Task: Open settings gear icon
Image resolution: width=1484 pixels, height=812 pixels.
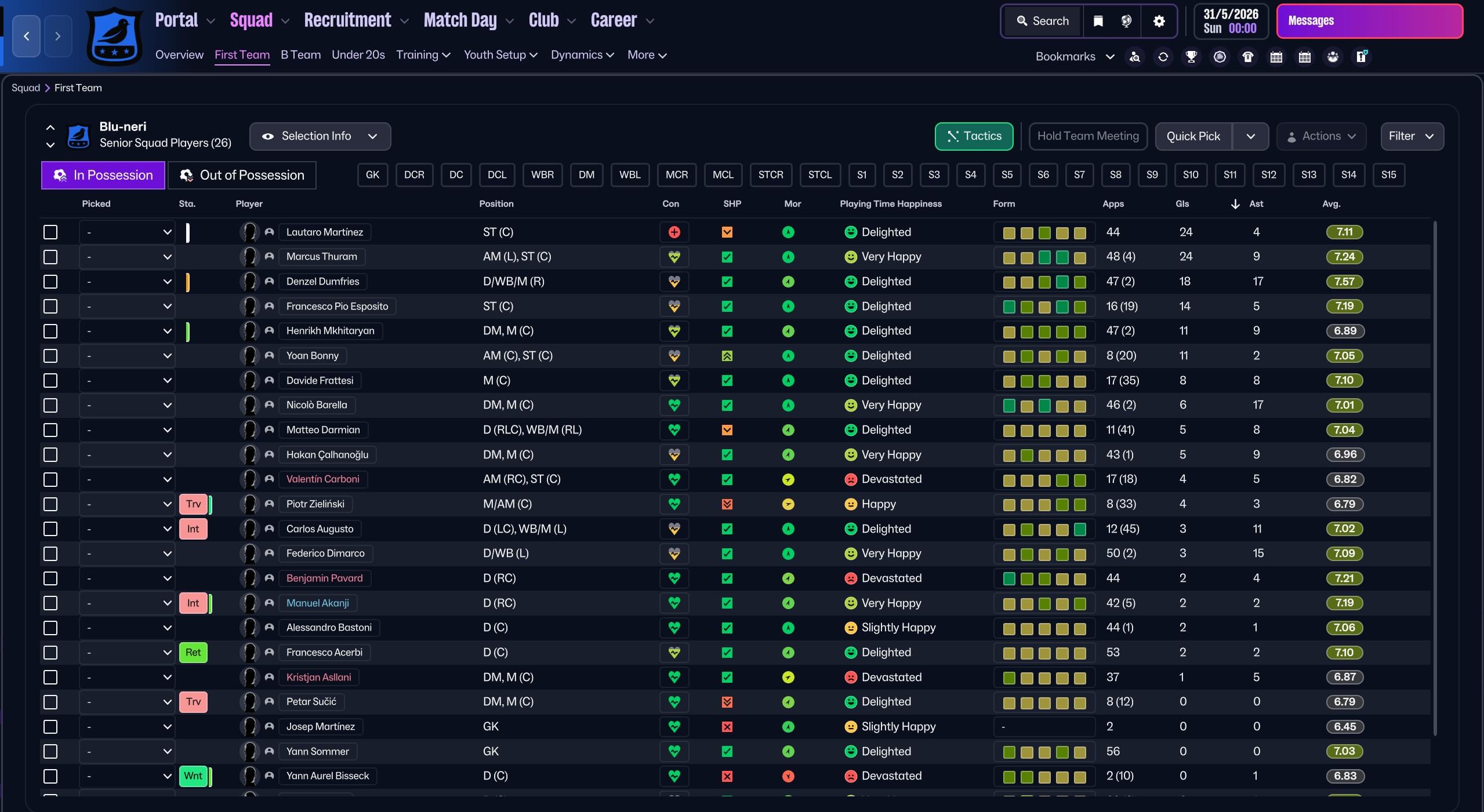Action: [1159, 21]
